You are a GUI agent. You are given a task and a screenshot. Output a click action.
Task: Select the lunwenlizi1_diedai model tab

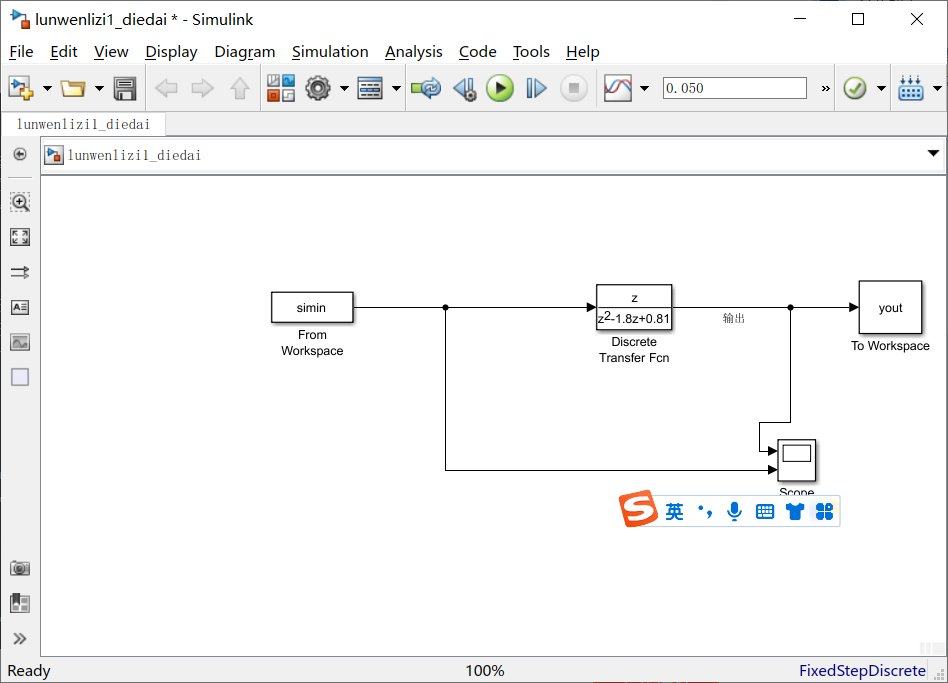click(83, 125)
